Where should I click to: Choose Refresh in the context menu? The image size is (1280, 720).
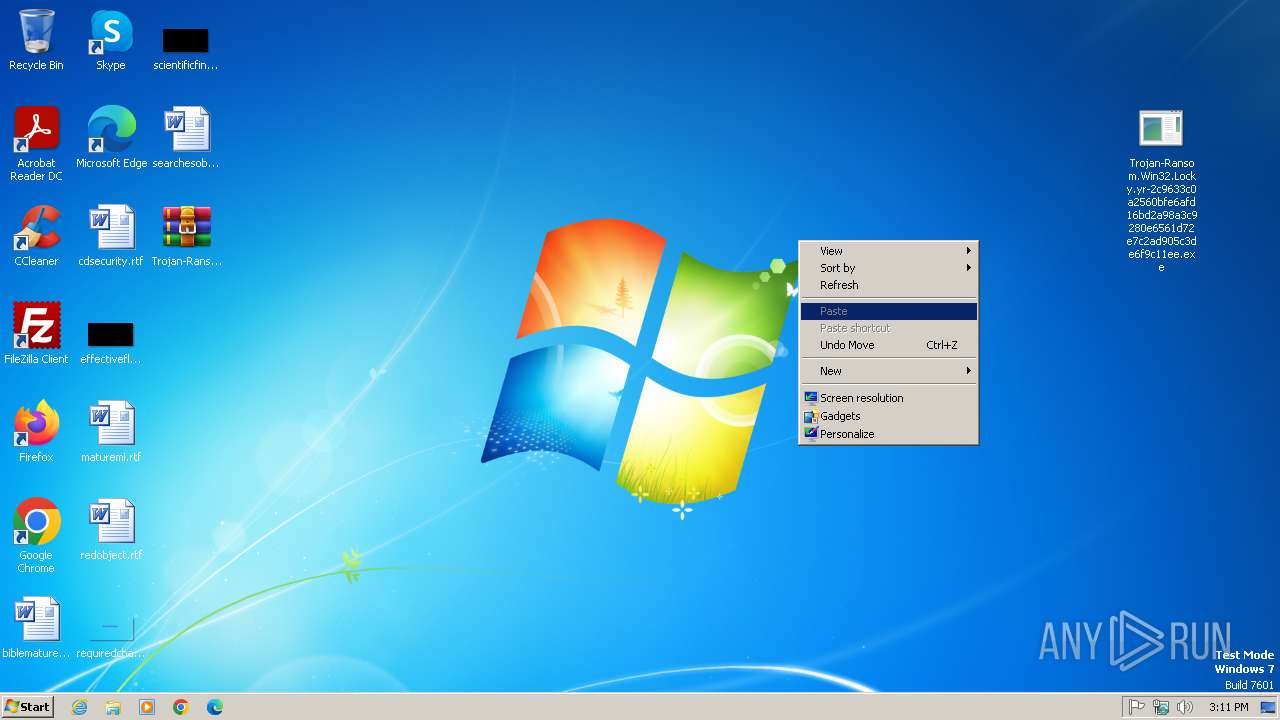[x=889, y=285]
